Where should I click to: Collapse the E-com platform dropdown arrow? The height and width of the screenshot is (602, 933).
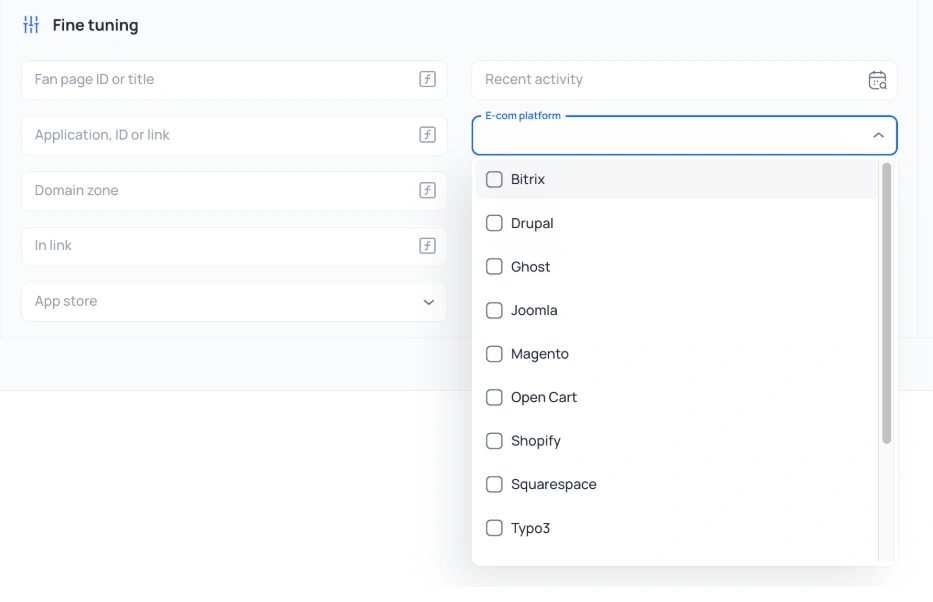(x=878, y=135)
